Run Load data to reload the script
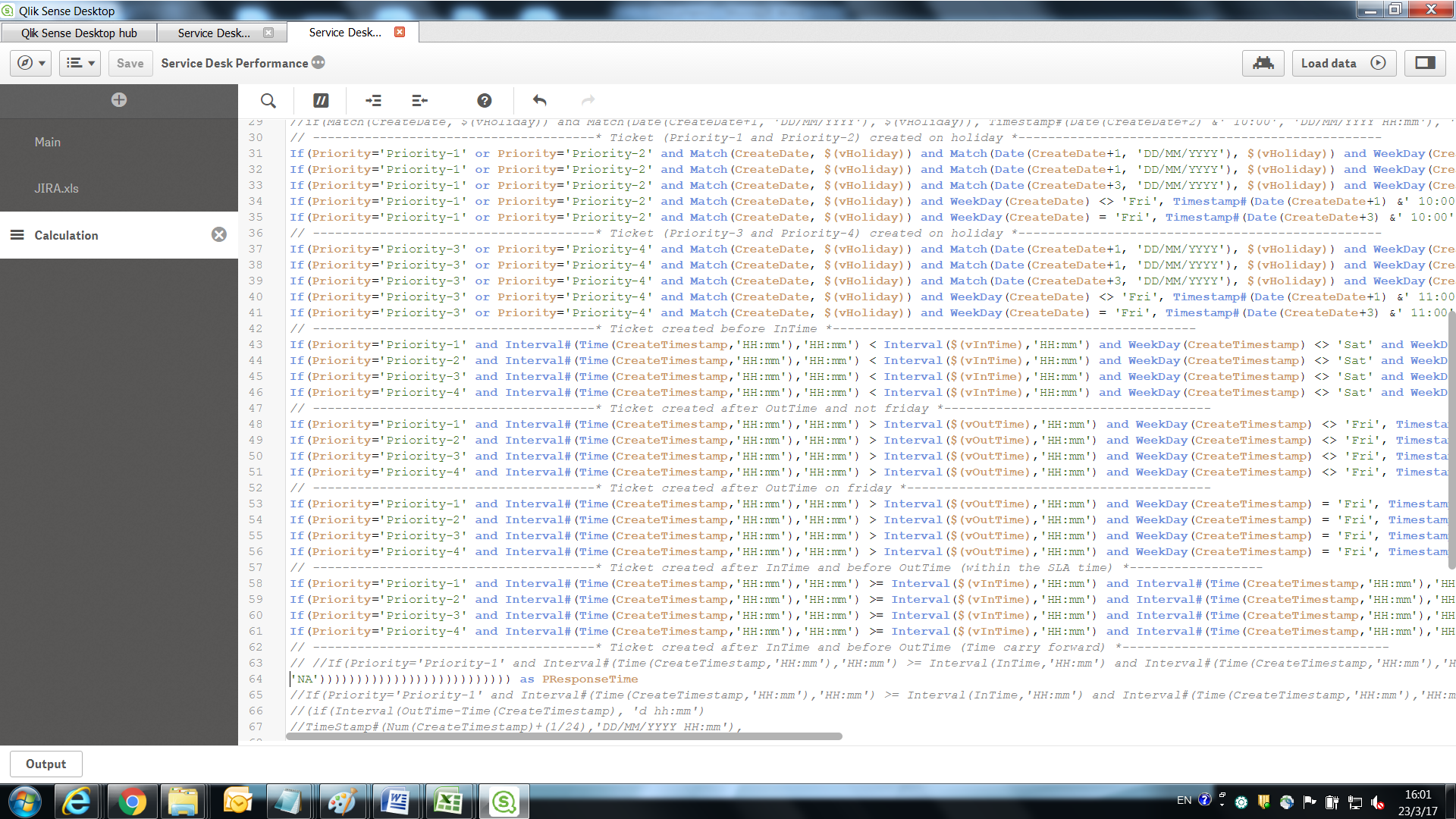Image resolution: width=1456 pixels, height=819 pixels. [x=1342, y=63]
